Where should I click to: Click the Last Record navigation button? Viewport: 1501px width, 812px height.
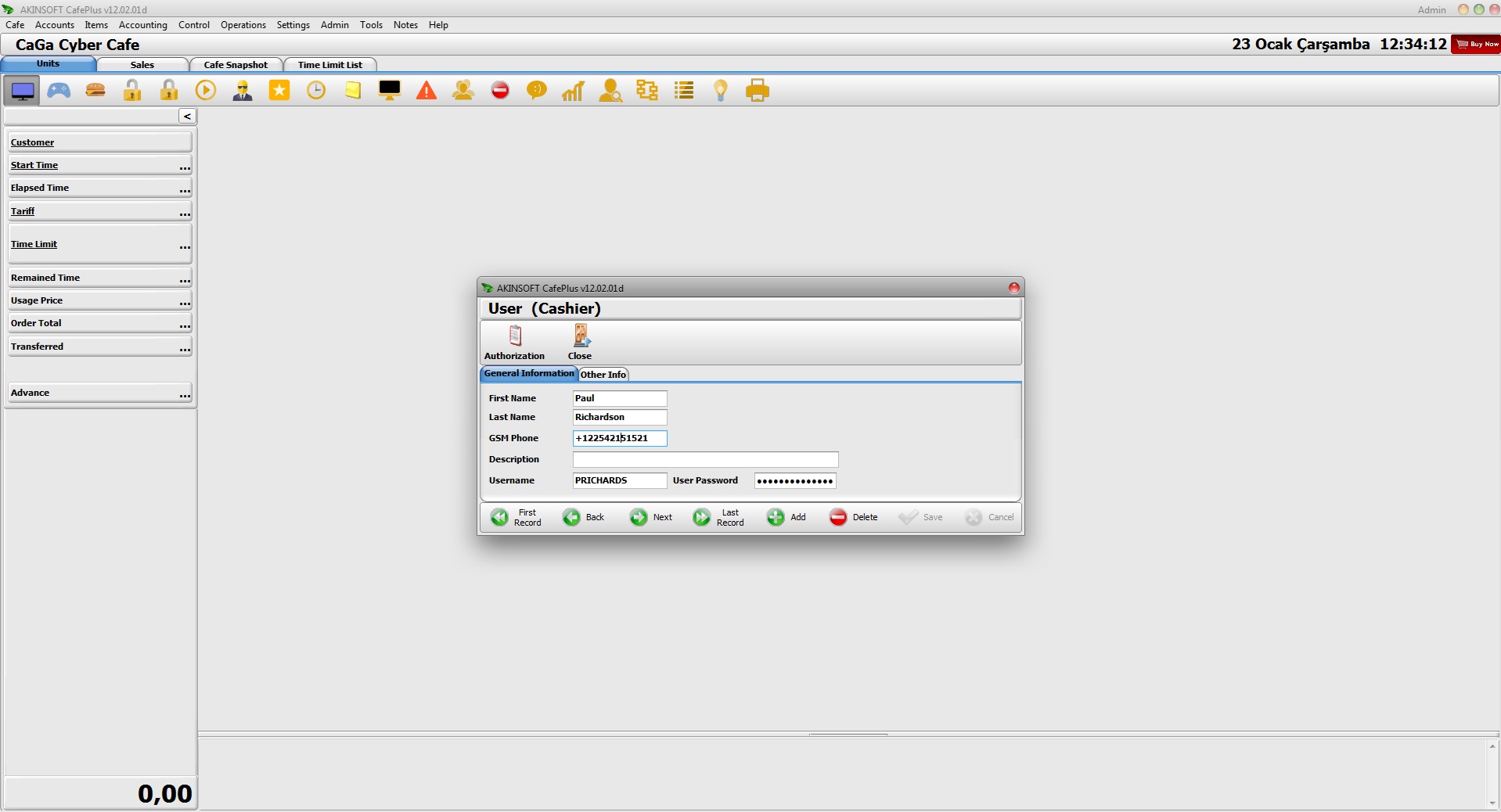[x=718, y=517]
